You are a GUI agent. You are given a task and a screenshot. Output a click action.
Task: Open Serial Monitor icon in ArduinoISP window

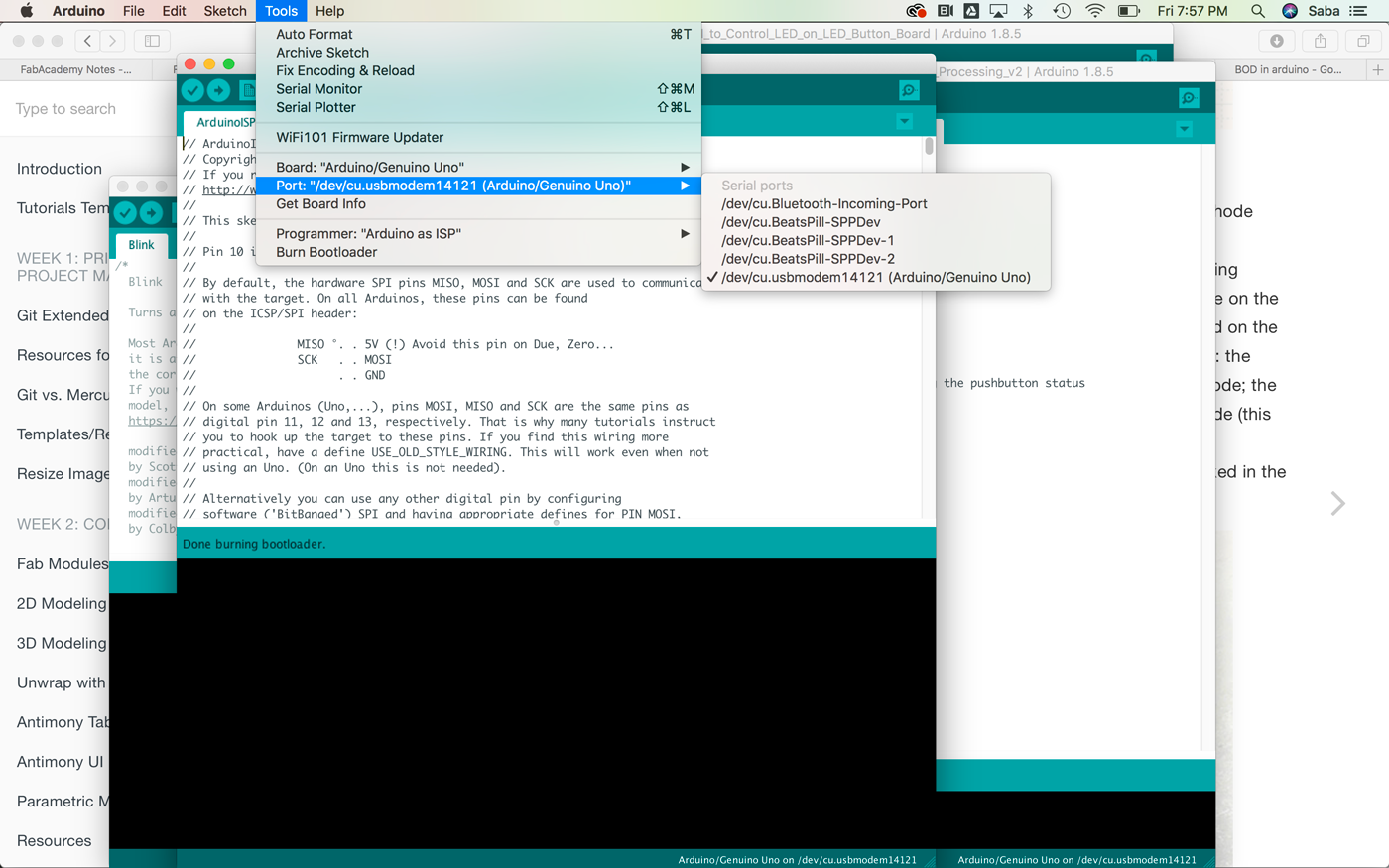coord(909,90)
